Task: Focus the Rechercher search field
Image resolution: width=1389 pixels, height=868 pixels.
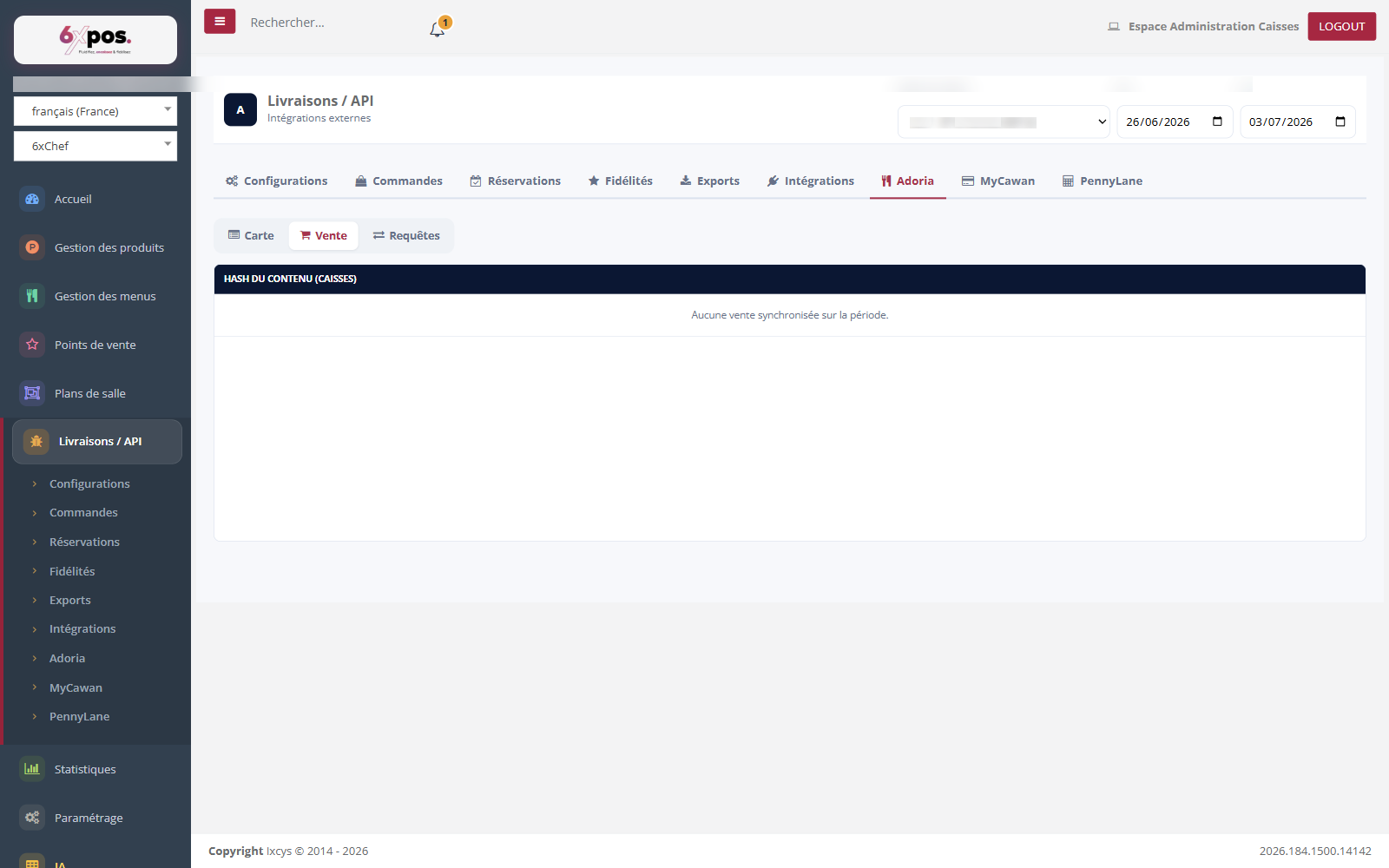Action: [x=330, y=23]
